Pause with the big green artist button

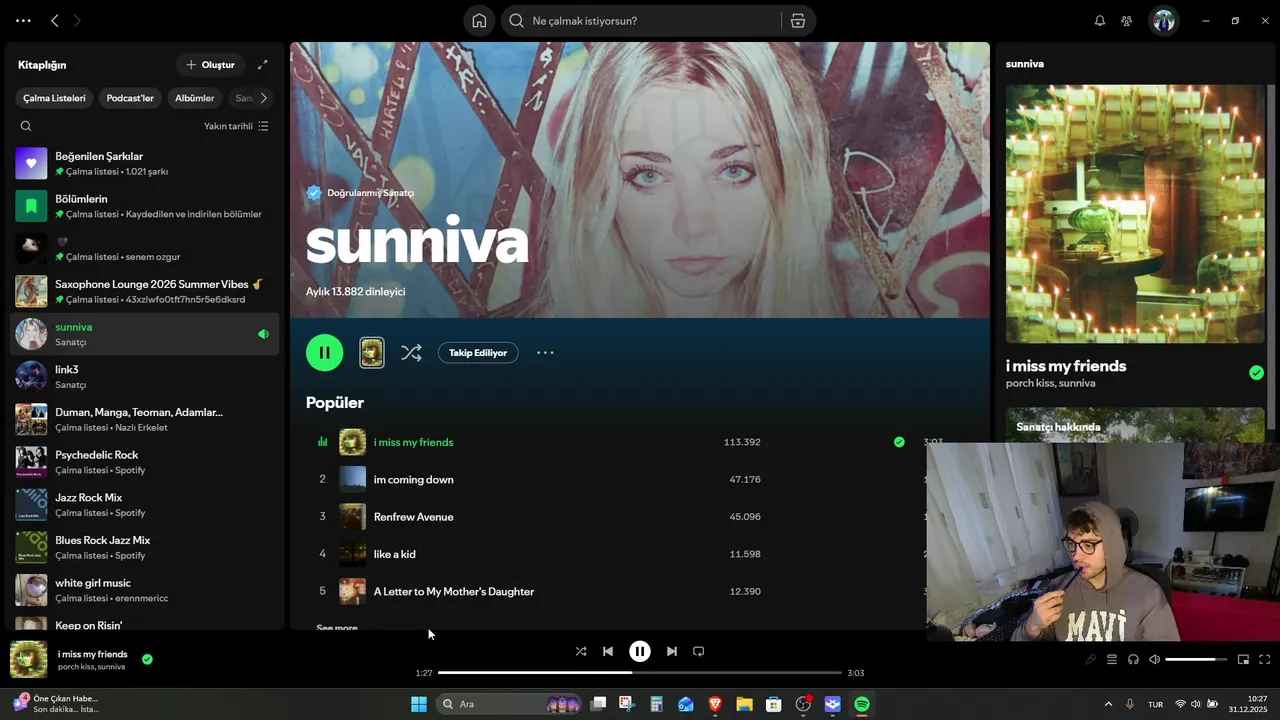[x=324, y=352]
